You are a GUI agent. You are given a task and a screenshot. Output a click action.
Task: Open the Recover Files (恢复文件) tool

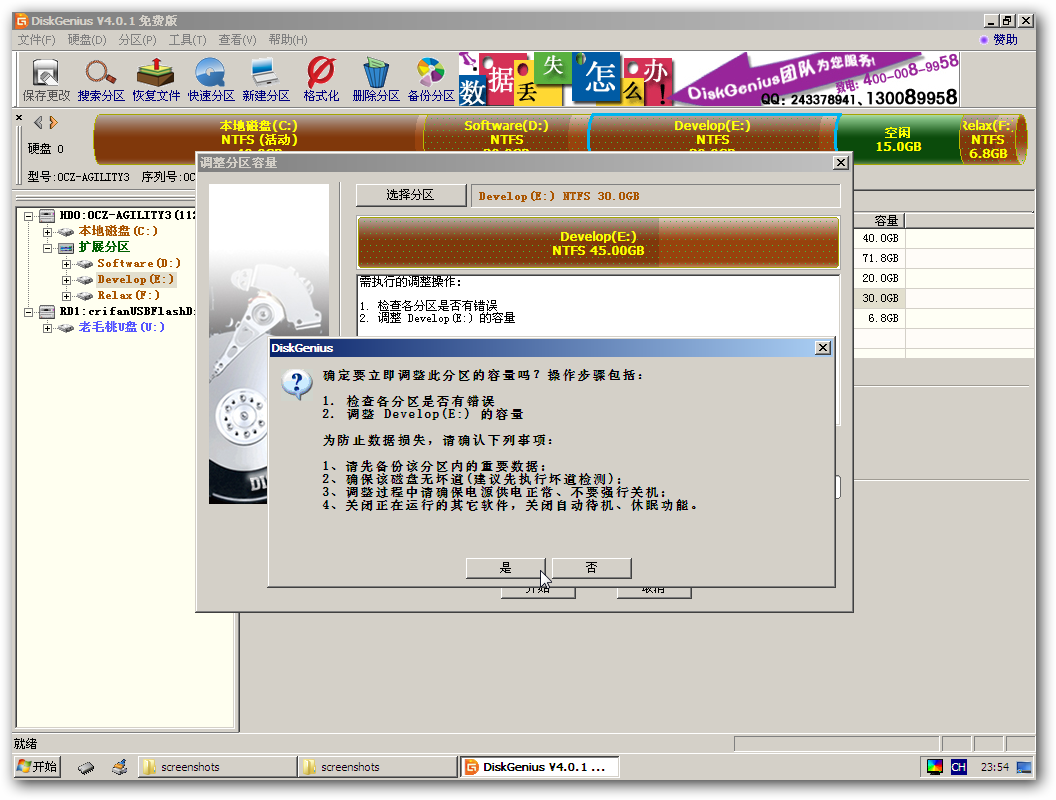tap(156, 80)
